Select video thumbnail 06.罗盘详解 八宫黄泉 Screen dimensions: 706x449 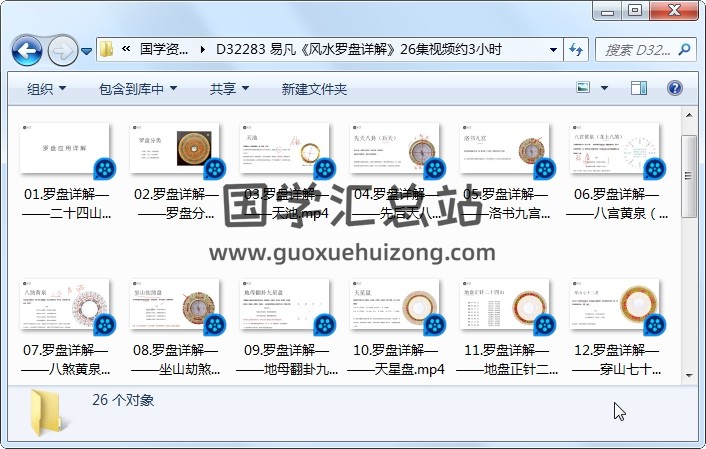614,148
